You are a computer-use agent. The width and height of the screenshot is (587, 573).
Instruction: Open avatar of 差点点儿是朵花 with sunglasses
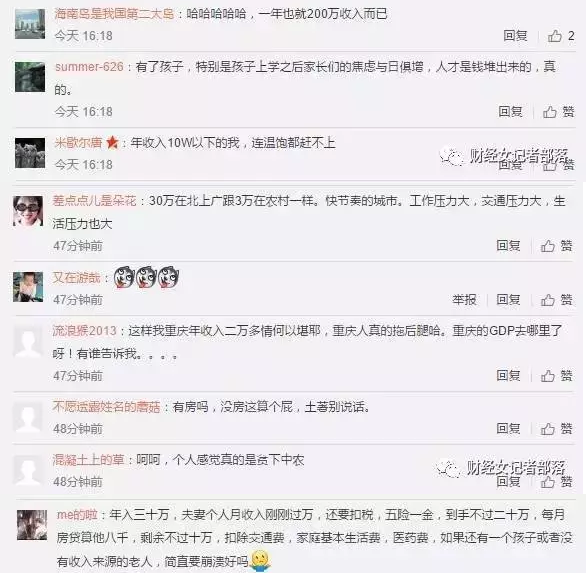pyautogui.click(x=28, y=211)
